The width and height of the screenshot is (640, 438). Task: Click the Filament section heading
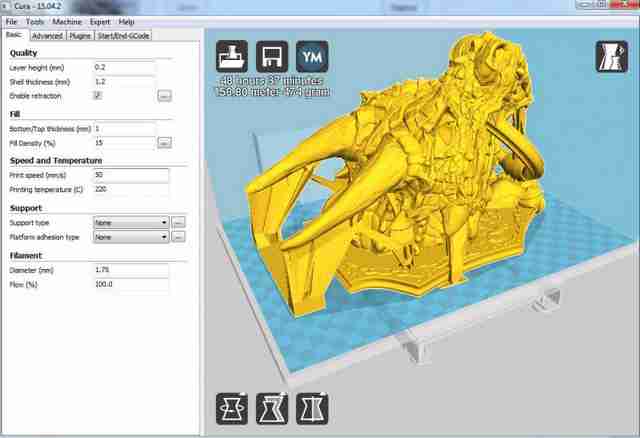pyautogui.click(x=26, y=256)
